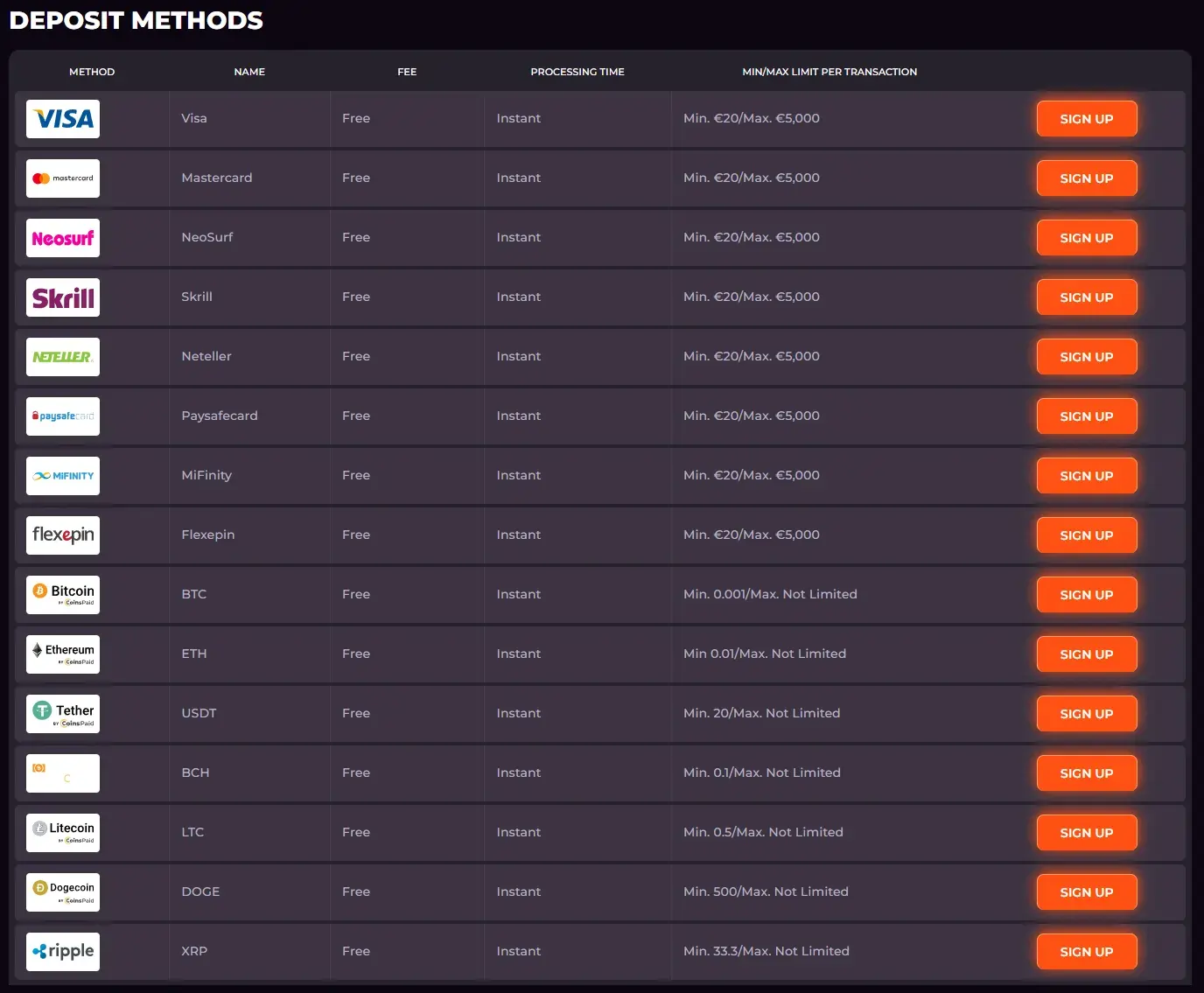Sign up using the USDT row
The width and height of the screenshot is (1204, 993).
[1087, 714]
